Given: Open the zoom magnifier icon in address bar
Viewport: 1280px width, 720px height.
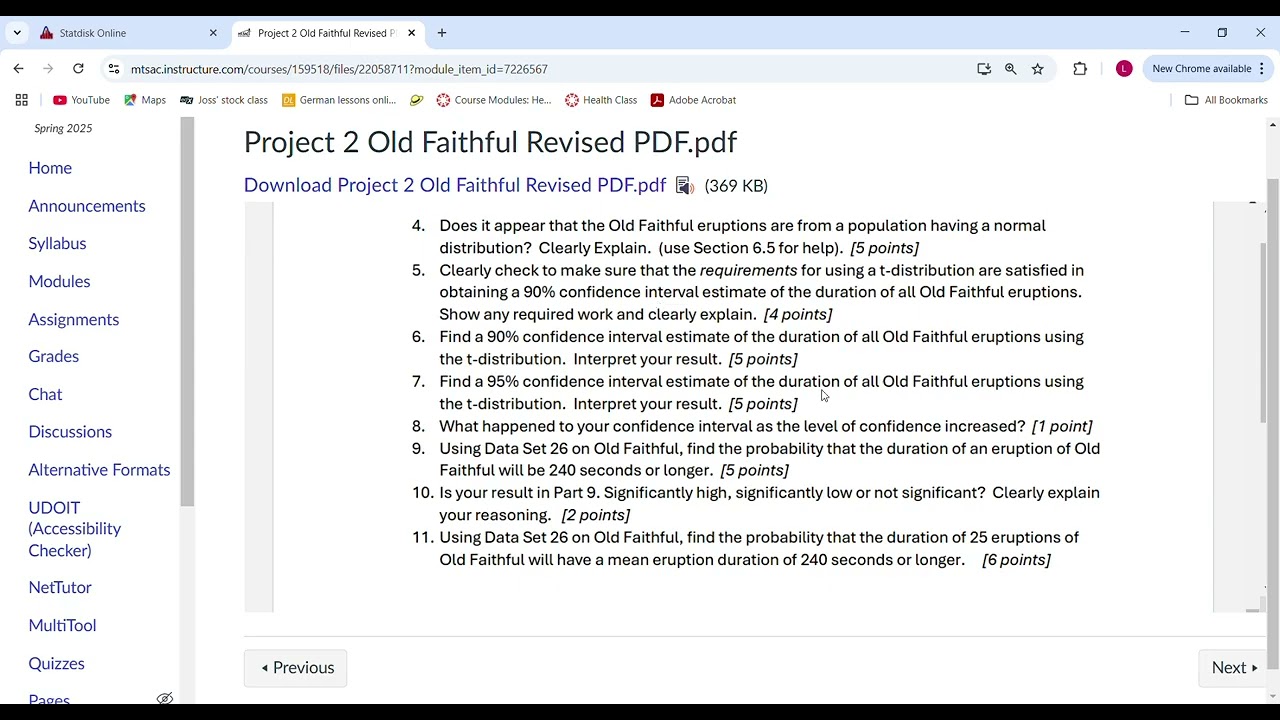Looking at the screenshot, I should (x=1011, y=69).
